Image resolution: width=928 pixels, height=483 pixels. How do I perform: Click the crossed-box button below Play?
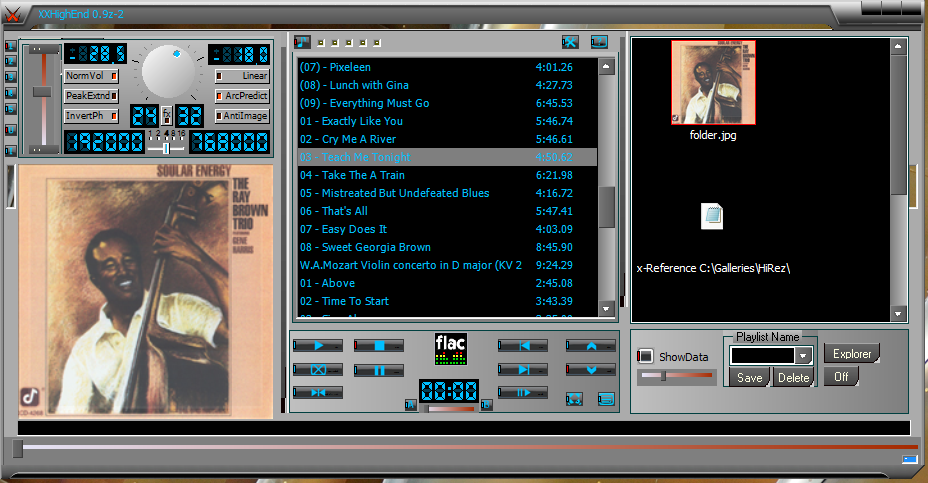pyautogui.click(x=318, y=370)
